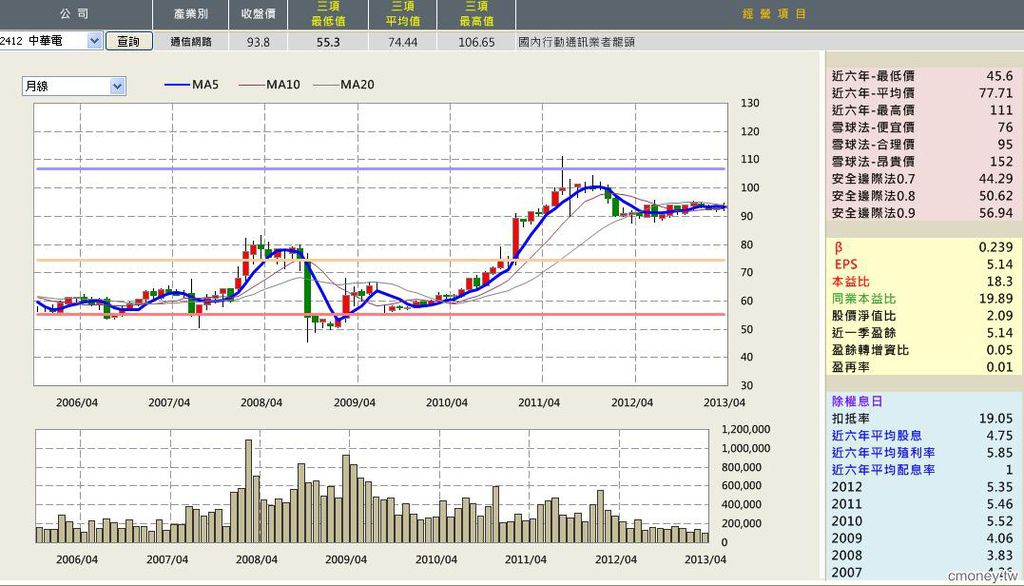Screen dimensions: 1024x586
Task: Expand the 月線 chart period dropdown
Action: (x=74, y=86)
